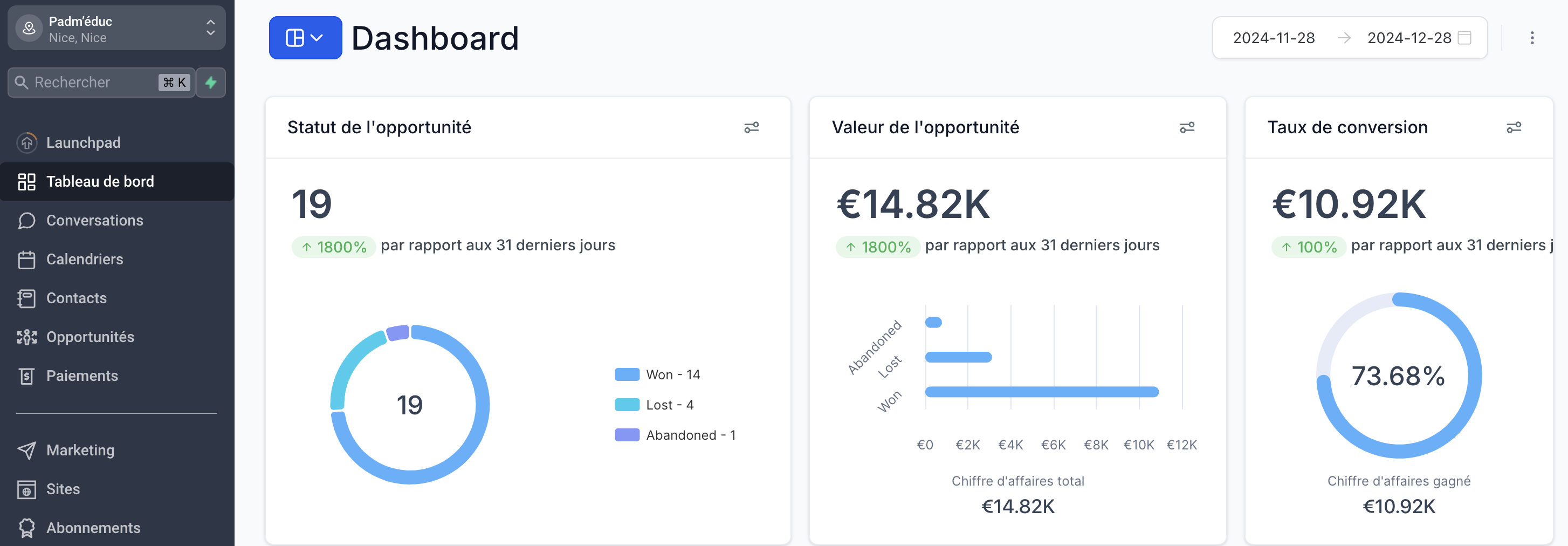This screenshot has width=1568, height=546.
Task: Click the Chiffre d'affaires gagné label
Action: pyautogui.click(x=1399, y=481)
